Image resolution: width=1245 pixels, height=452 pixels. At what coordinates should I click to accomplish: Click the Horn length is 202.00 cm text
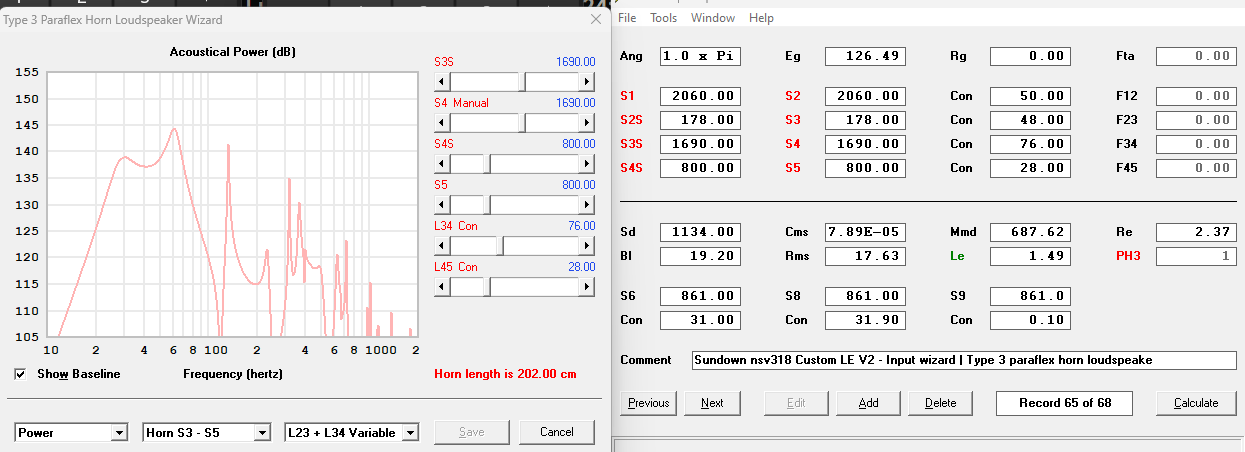click(x=506, y=374)
